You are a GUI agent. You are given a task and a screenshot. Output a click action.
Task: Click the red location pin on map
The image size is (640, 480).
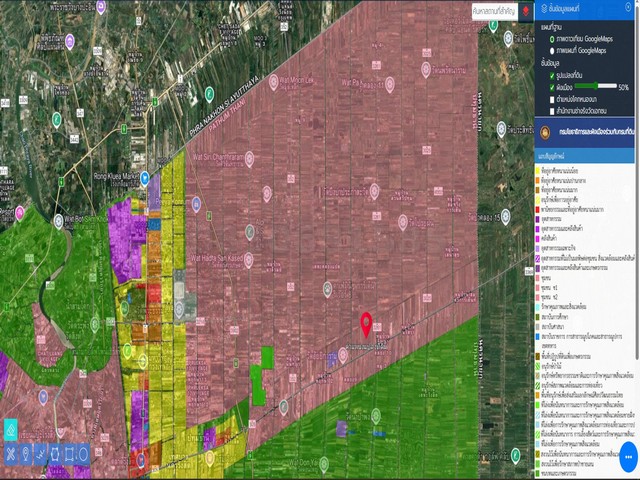pyautogui.click(x=366, y=323)
